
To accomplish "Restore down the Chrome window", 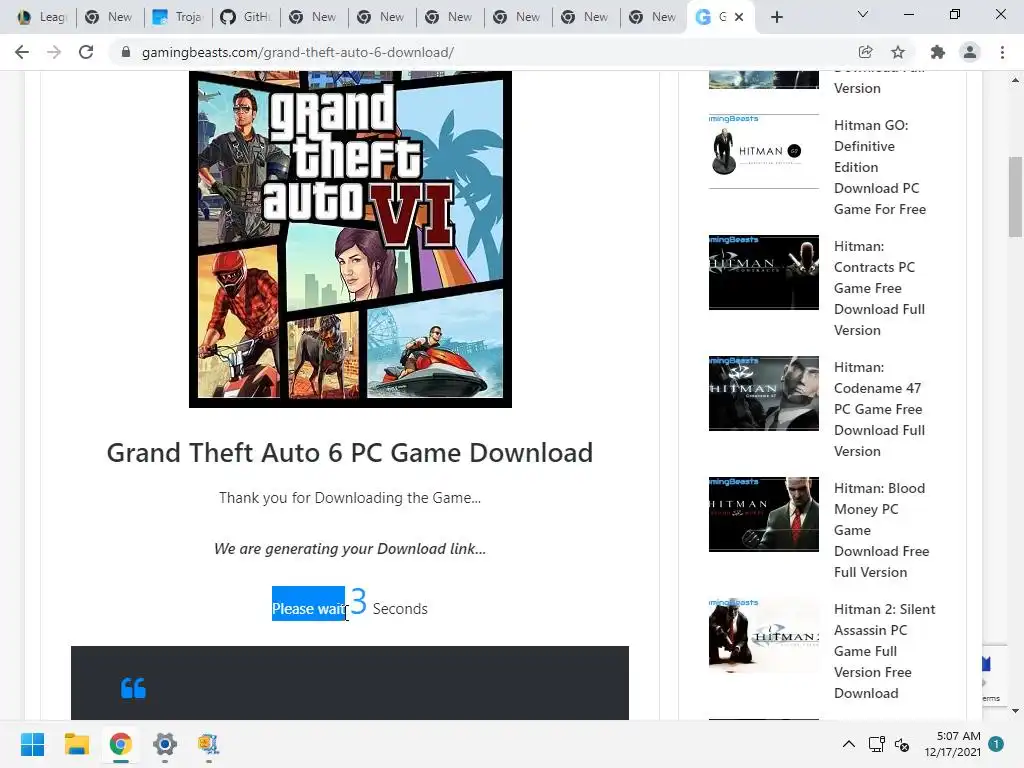I will pyautogui.click(x=955, y=14).
